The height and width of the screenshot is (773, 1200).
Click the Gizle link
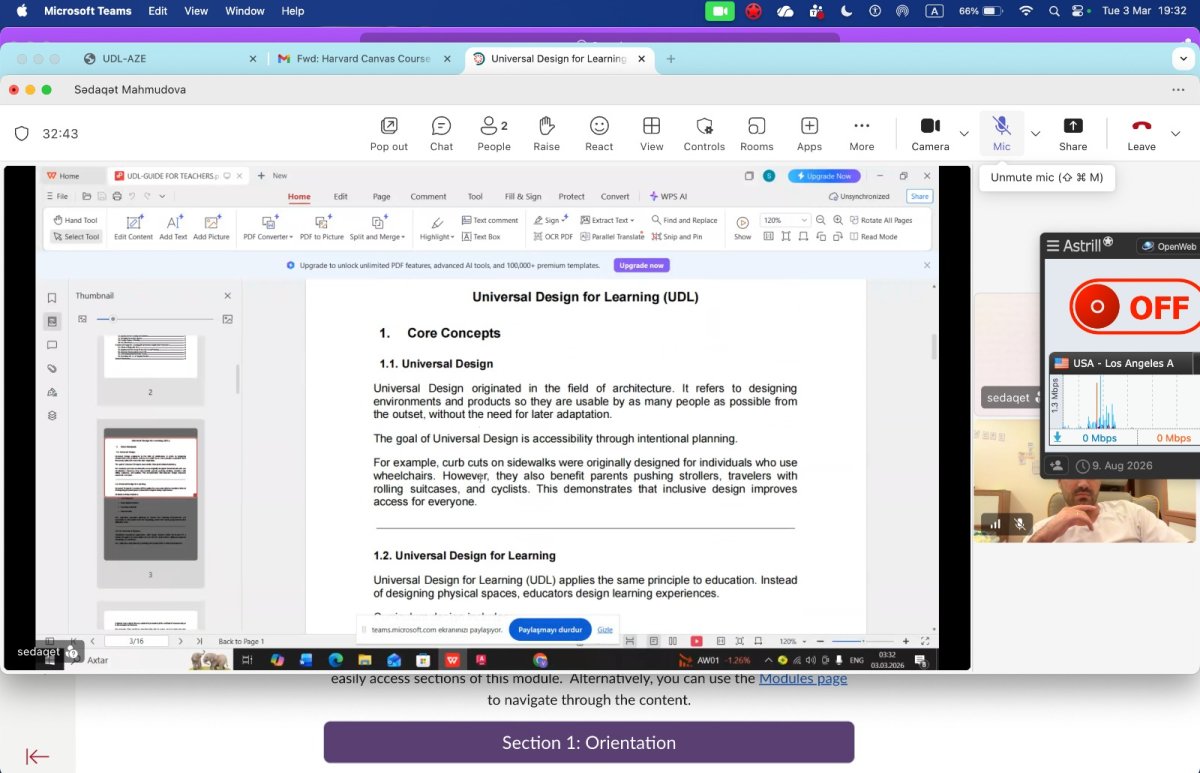tap(605, 630)
